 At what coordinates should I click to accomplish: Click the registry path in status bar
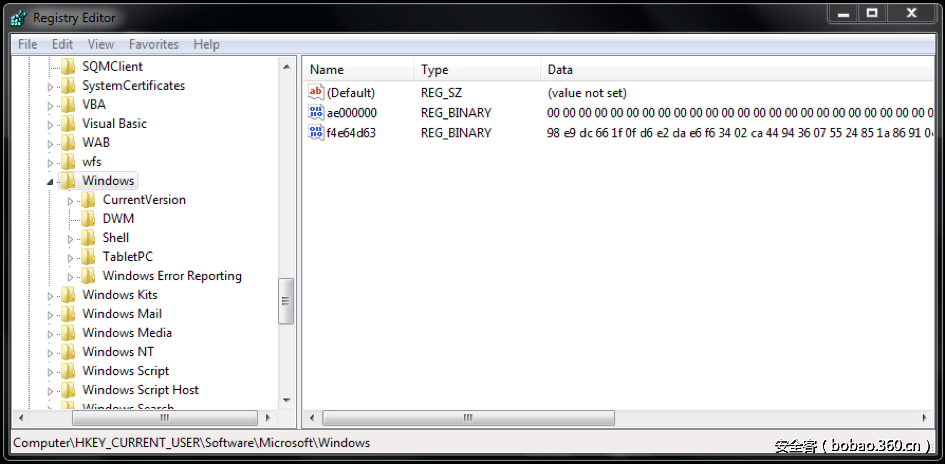coord(192,443)
